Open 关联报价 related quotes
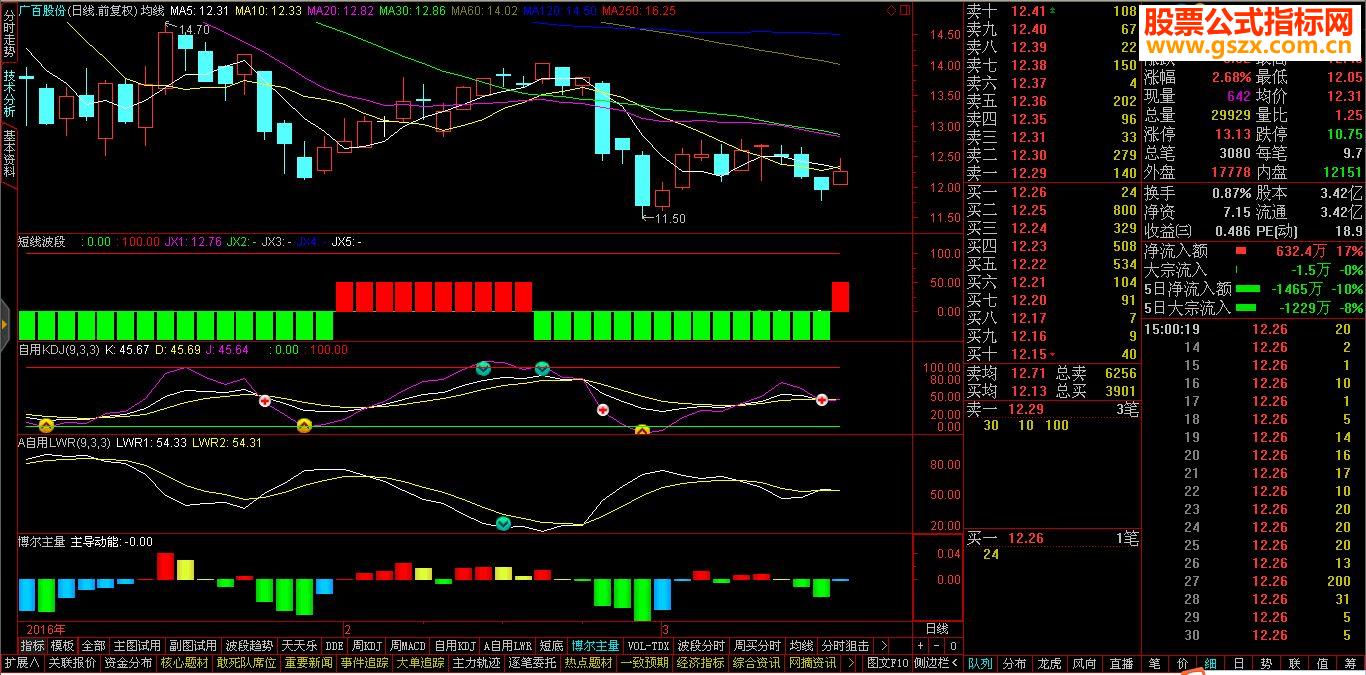 [x=72, y=663]
